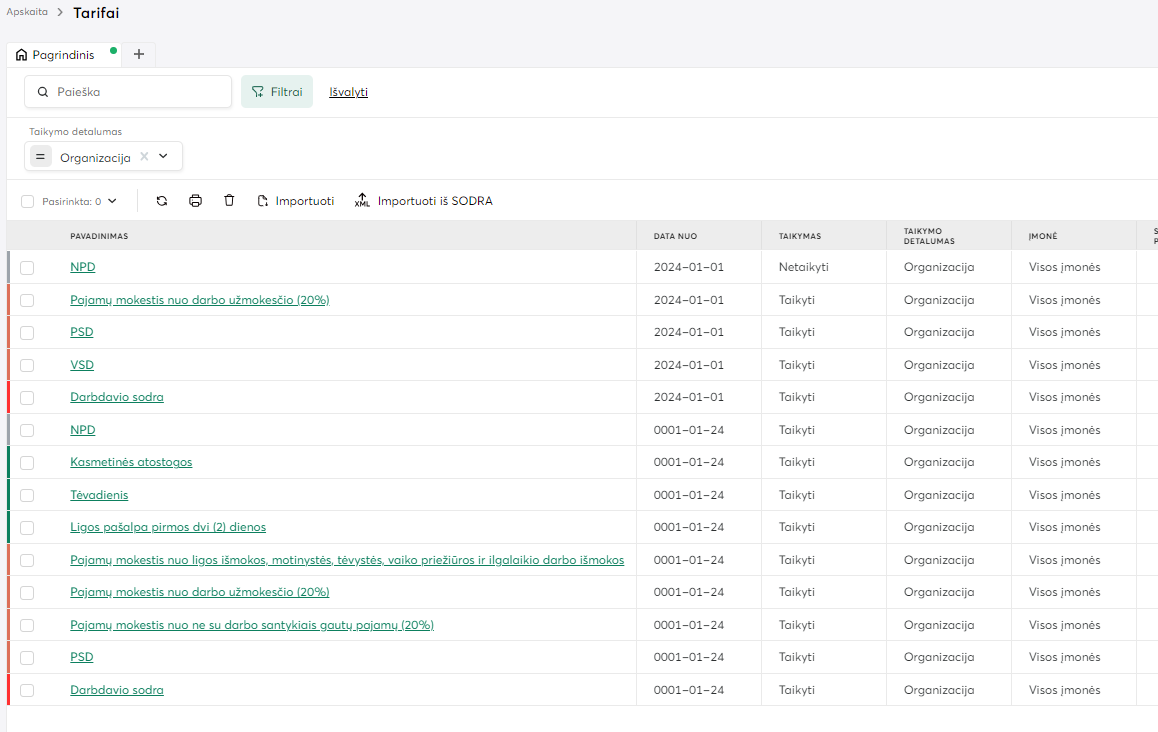Check the checkbox for VSD row
Viewport: 1158px width, 732px height.
(x=27, y=365)
